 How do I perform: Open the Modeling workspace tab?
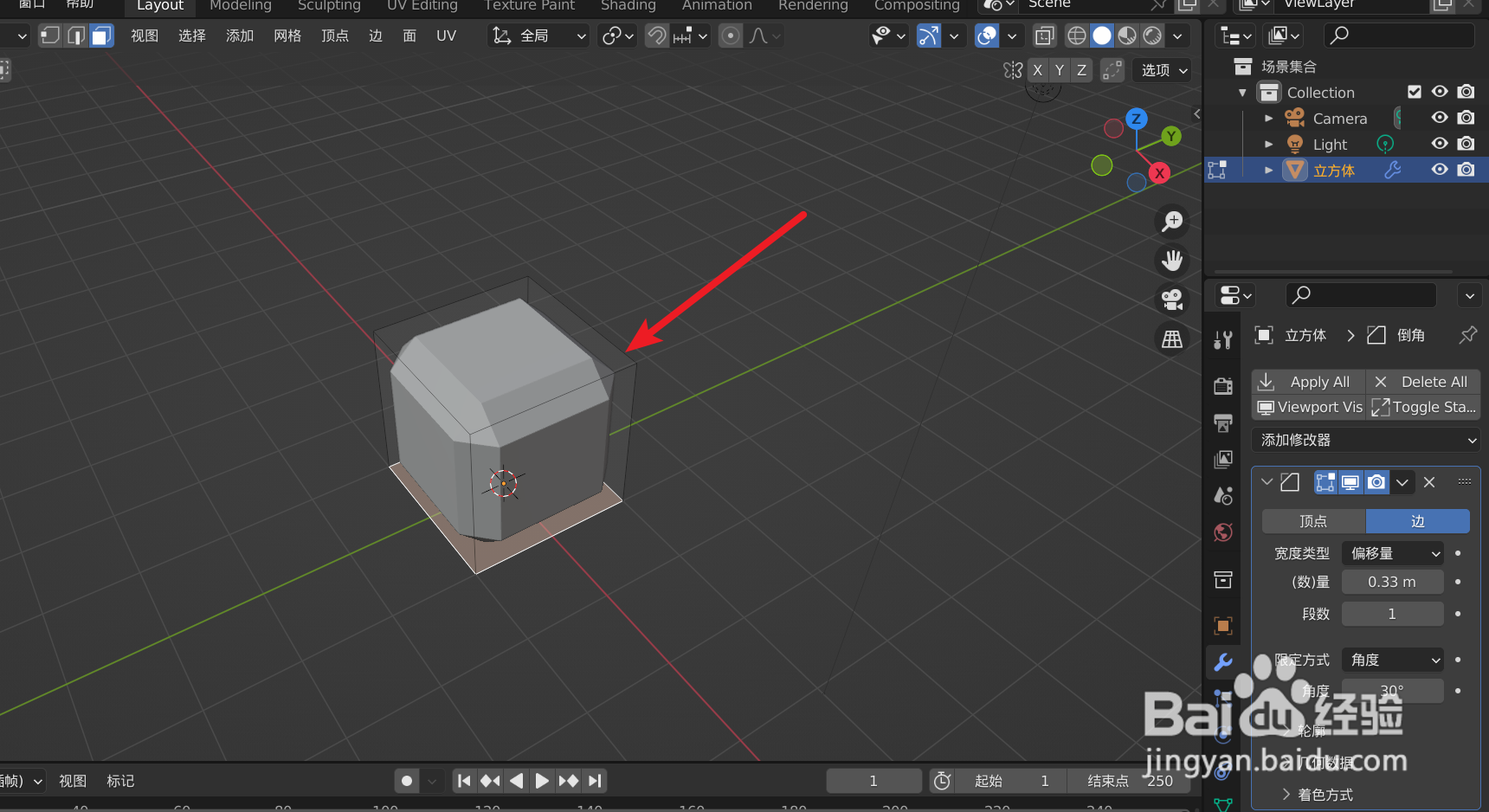[x=241, y=6]
